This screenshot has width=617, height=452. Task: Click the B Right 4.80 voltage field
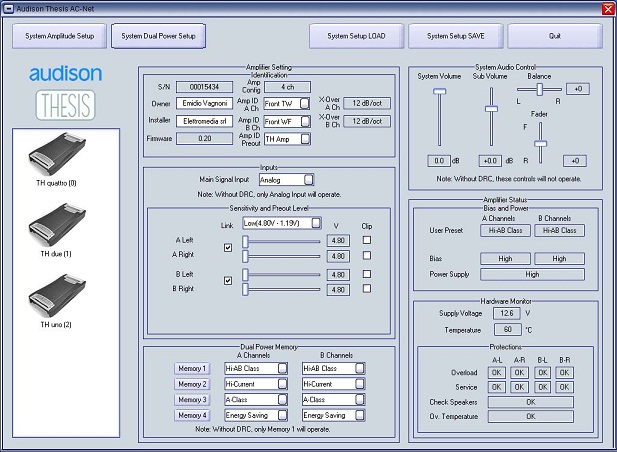tap(338, 290)
